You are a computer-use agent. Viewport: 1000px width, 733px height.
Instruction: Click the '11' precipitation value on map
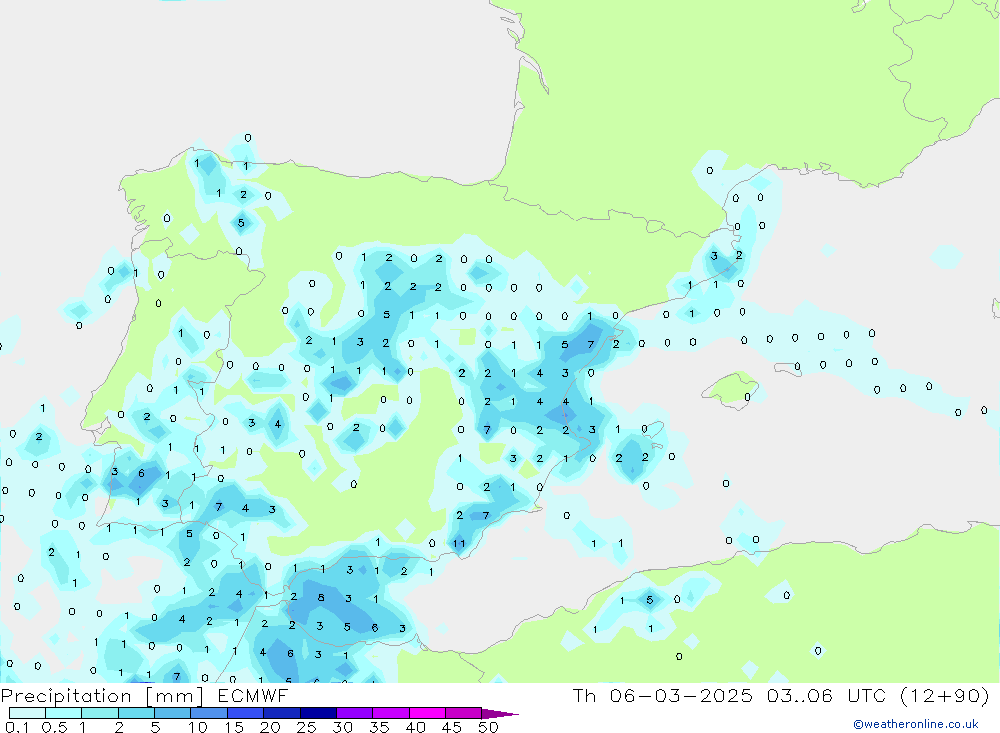(x=459, y=544)
